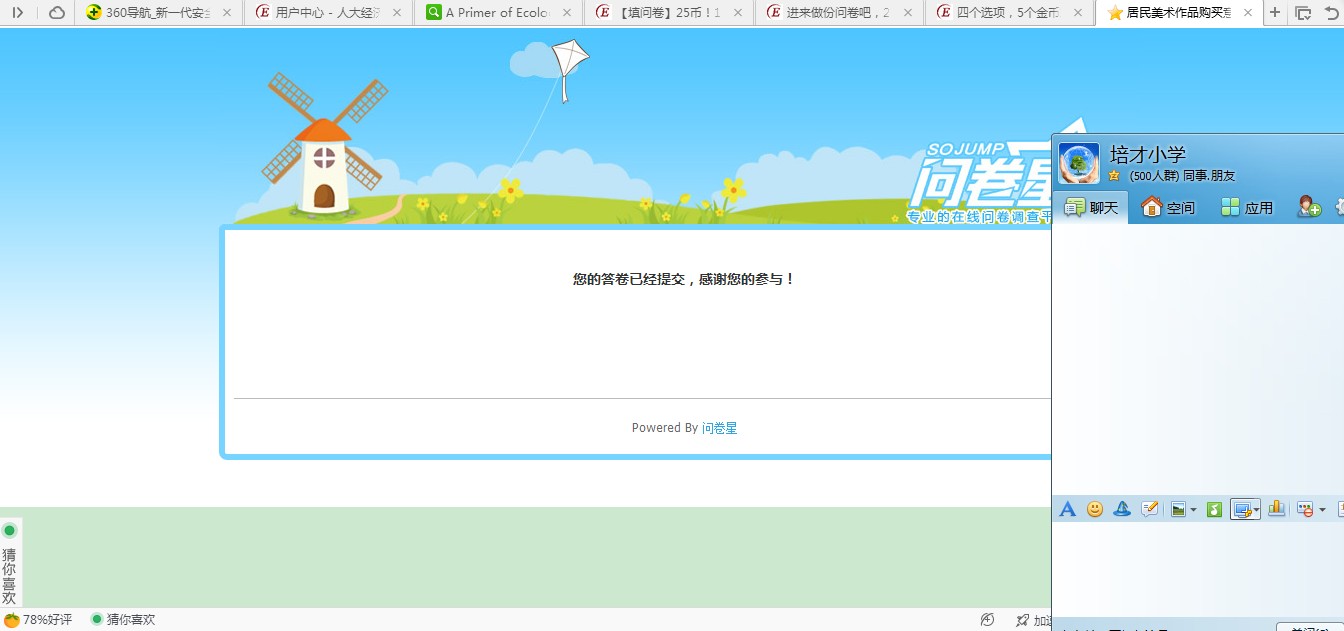Click the speed-up rocket icon in the status bar
This screenshot has width=1344, height=631.
[x=1023, y=620]
